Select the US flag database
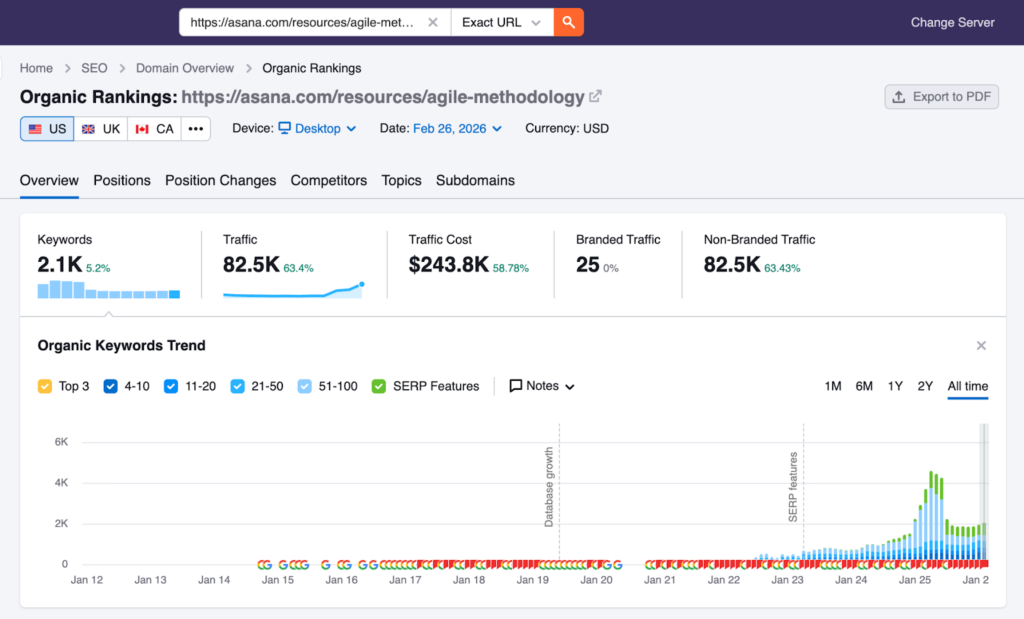 coord(47,129)
